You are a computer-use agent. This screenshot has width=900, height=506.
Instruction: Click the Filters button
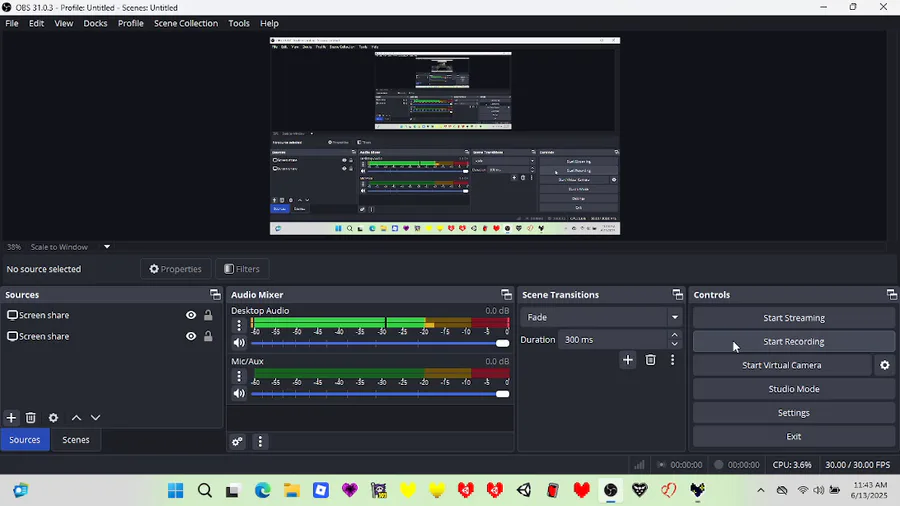pyautogui.click(x=242, y=269)
